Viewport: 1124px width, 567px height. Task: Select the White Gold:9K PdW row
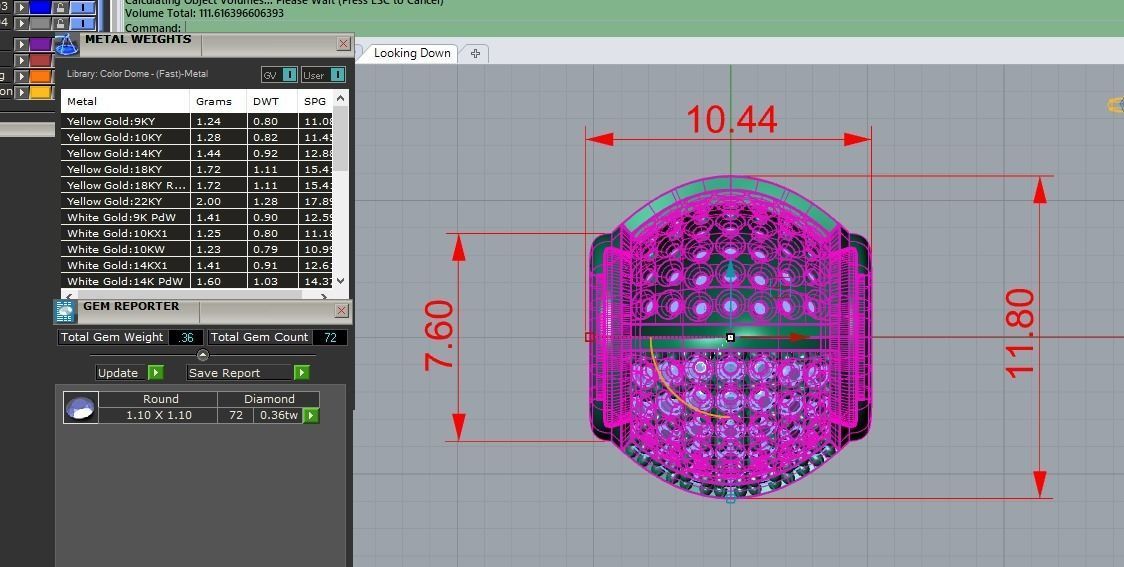click(197, 217)
